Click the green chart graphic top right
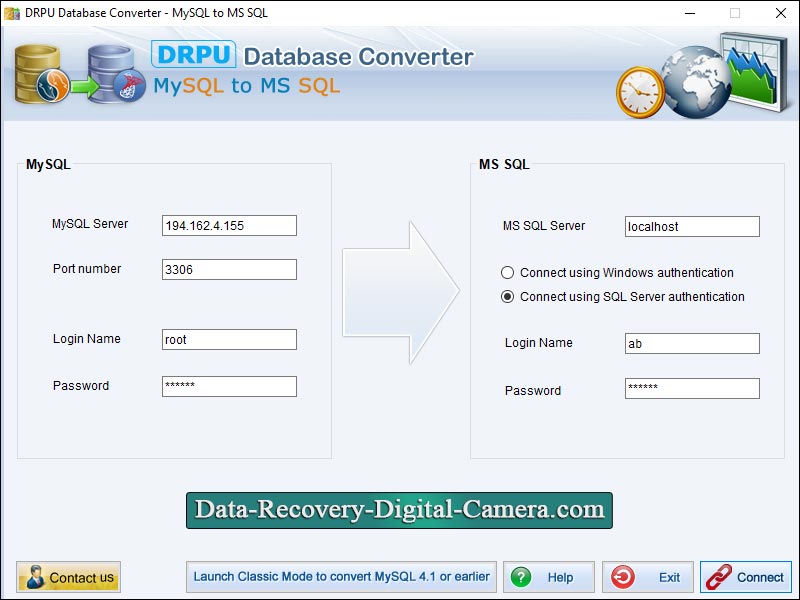800x600 pixels. coord(752,70)
